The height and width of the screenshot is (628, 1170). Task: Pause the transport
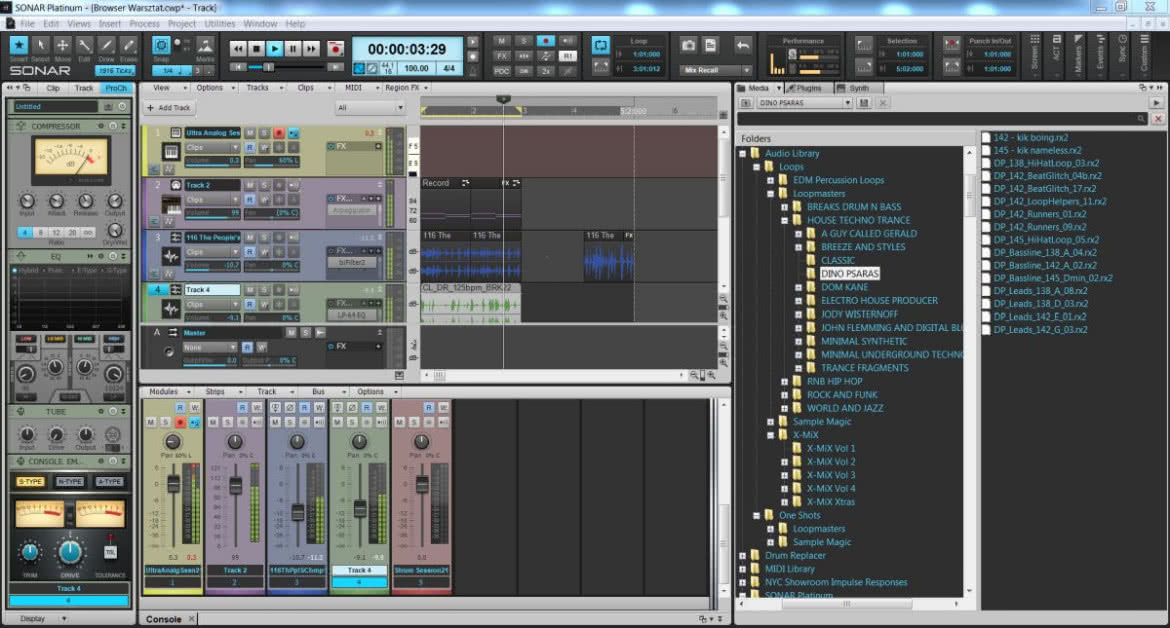(x=293, y=48)
